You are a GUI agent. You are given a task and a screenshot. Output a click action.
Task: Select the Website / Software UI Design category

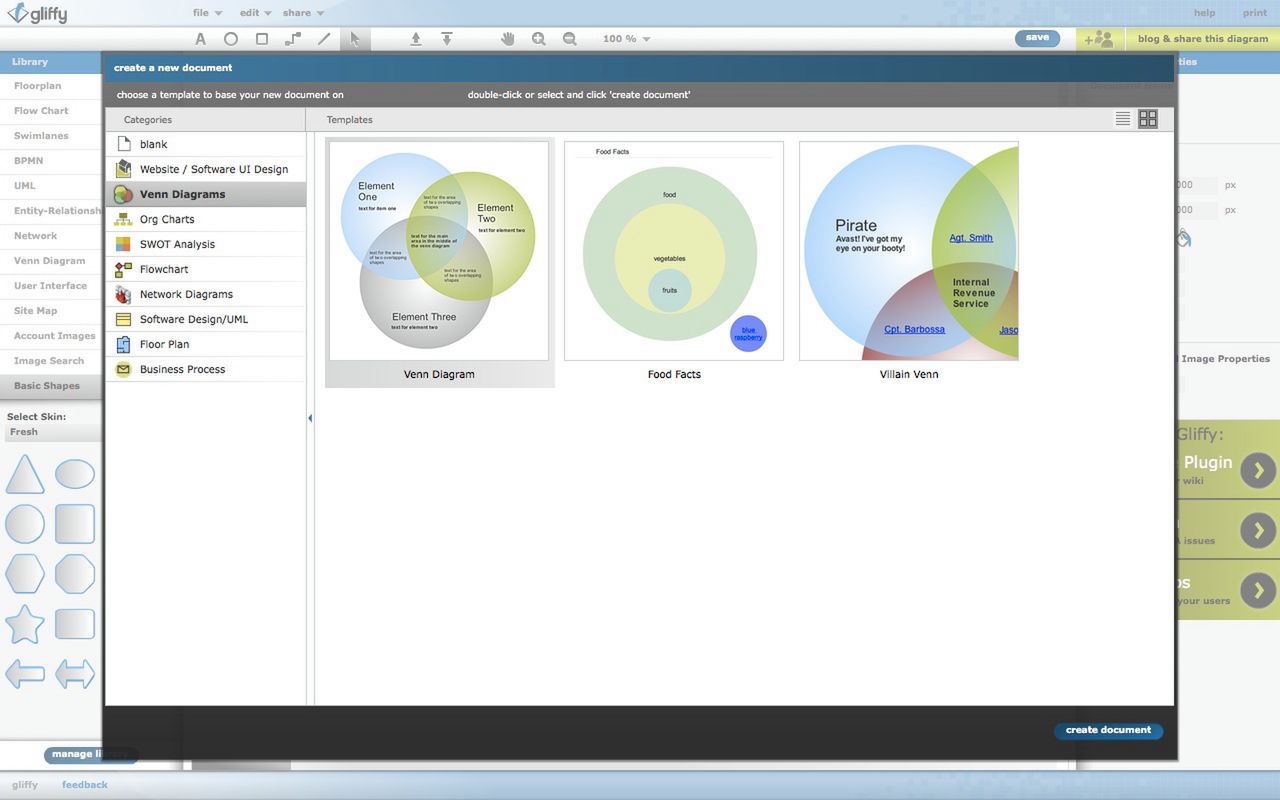pos(206,169)
